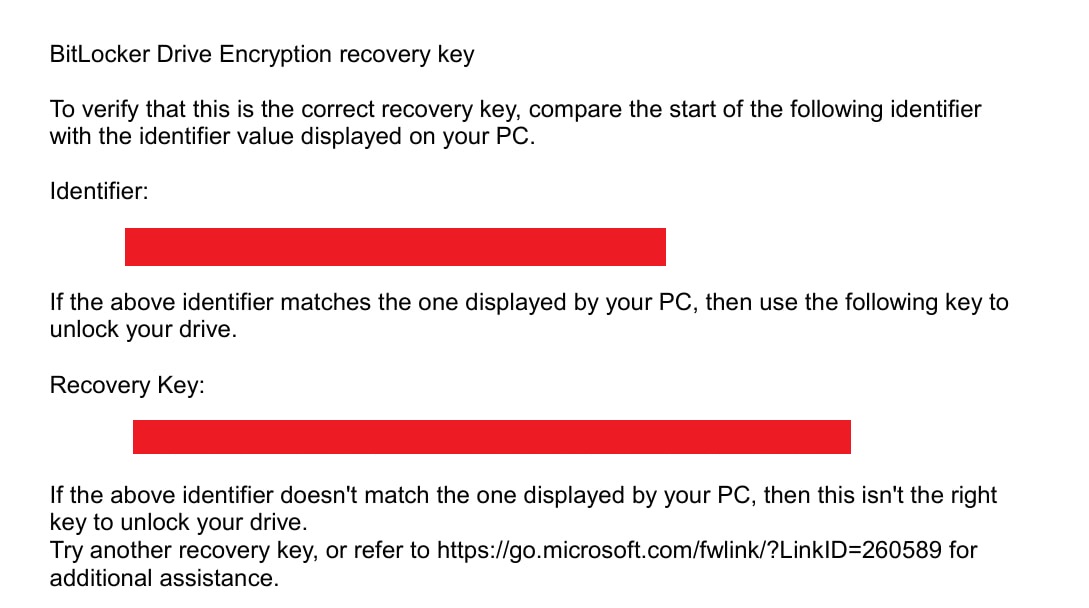This screenshot has height=608, width=1089.
Task: Click the red redacted Identifier bar
Action: pos(395,247)
